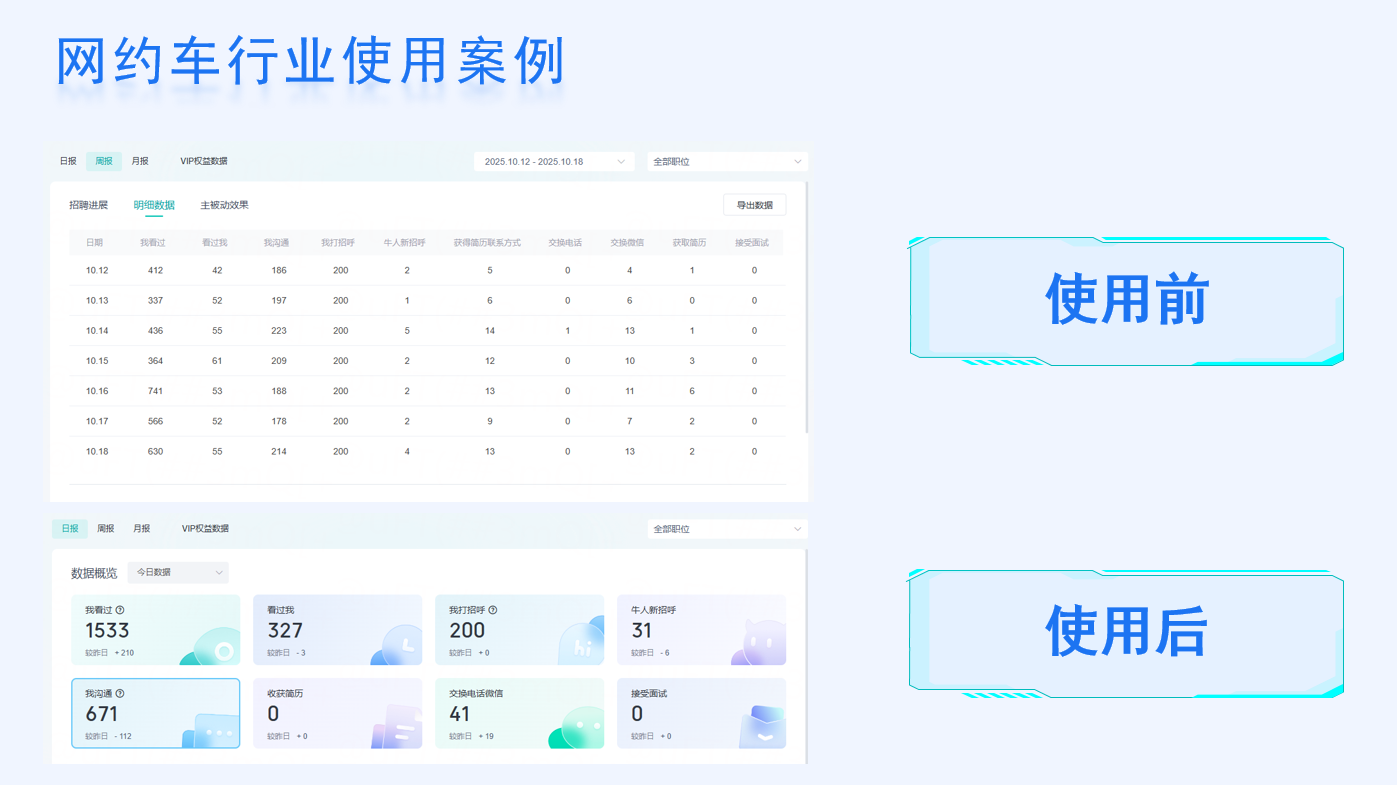Click the 10.16 date cell
This screenshot has width=1397, height=785.
coord(97,391)
